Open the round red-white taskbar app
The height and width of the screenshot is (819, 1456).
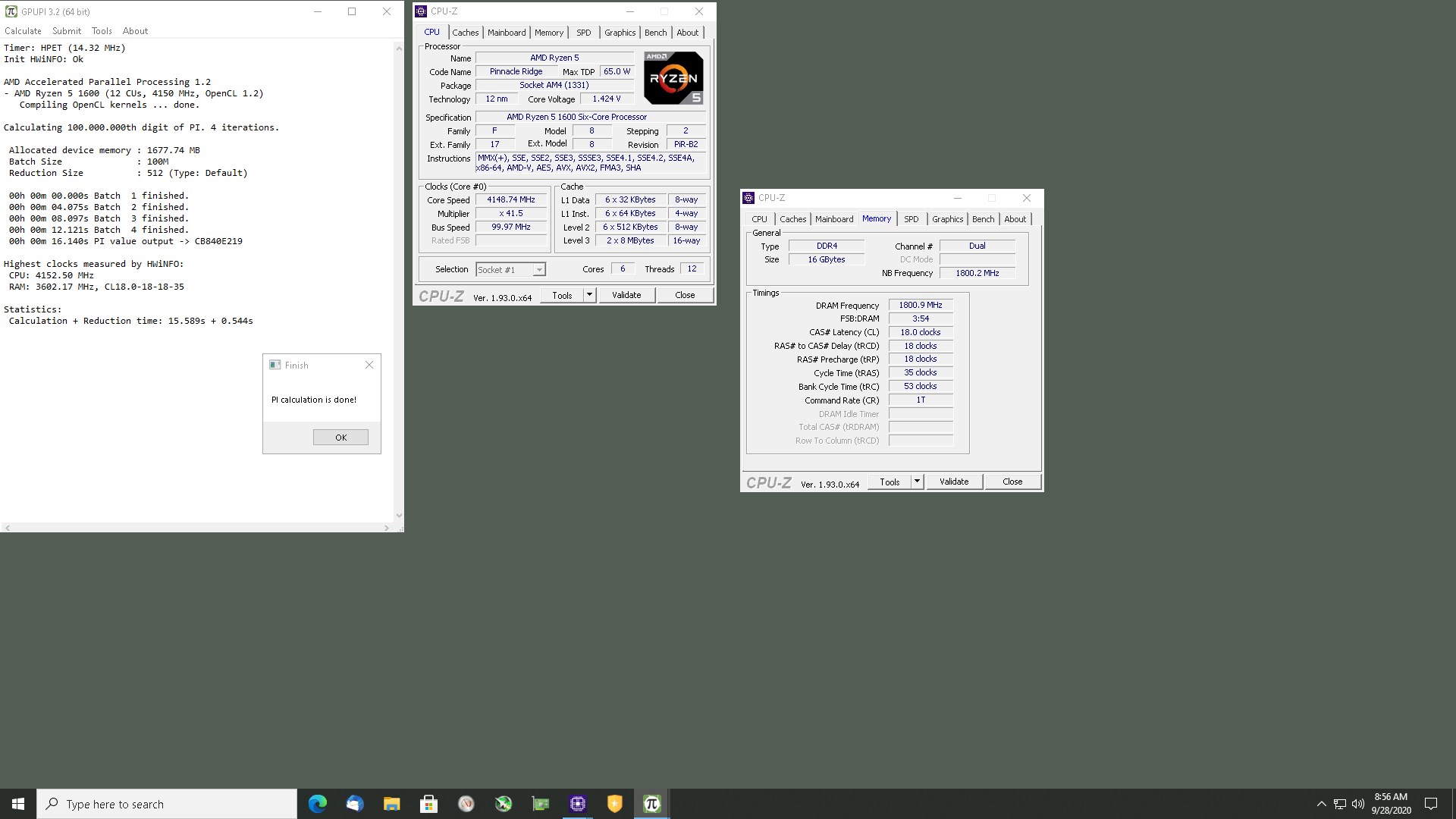click(x=466, y=804)
